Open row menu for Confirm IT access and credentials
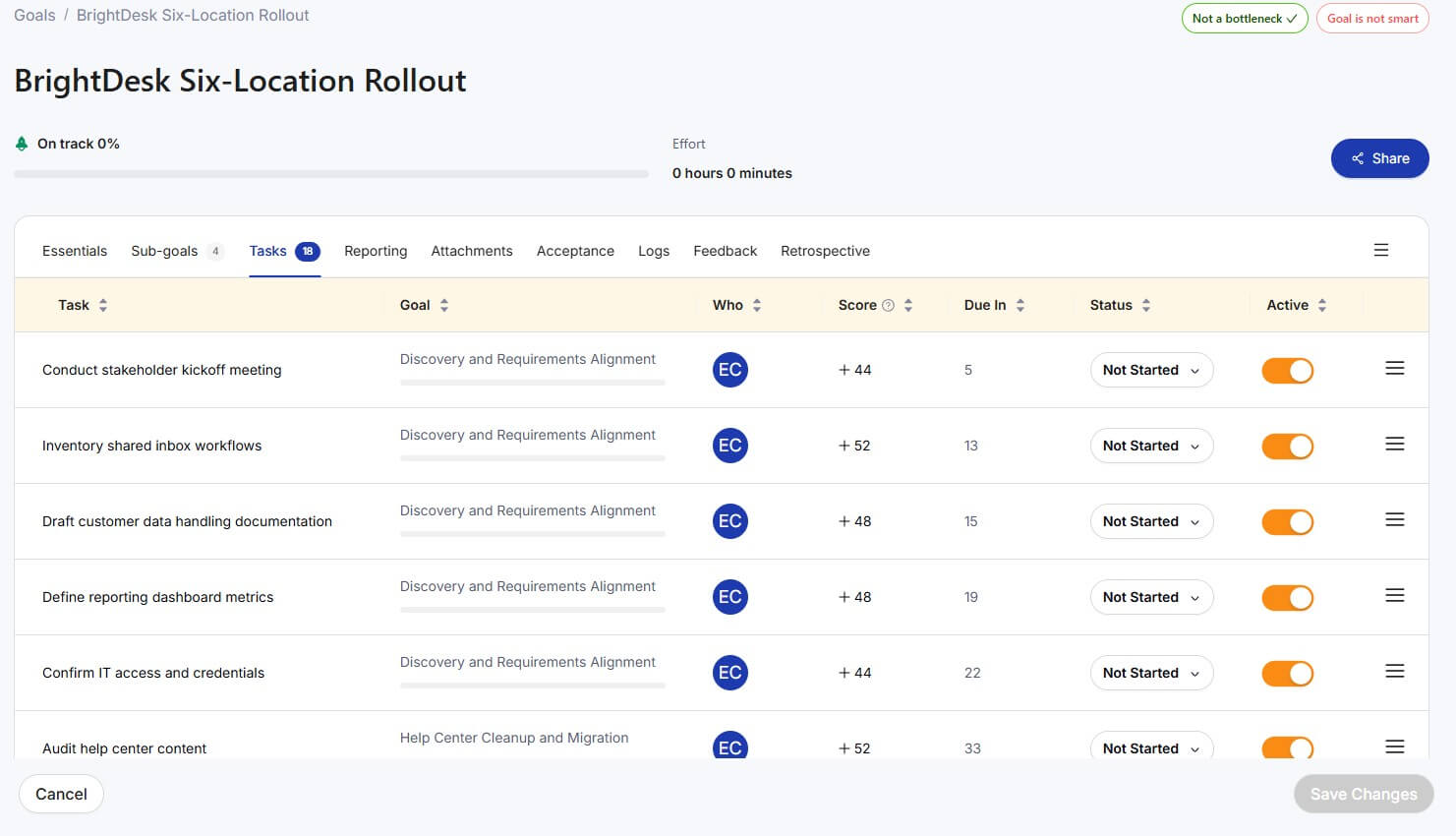 [1394, 671]
